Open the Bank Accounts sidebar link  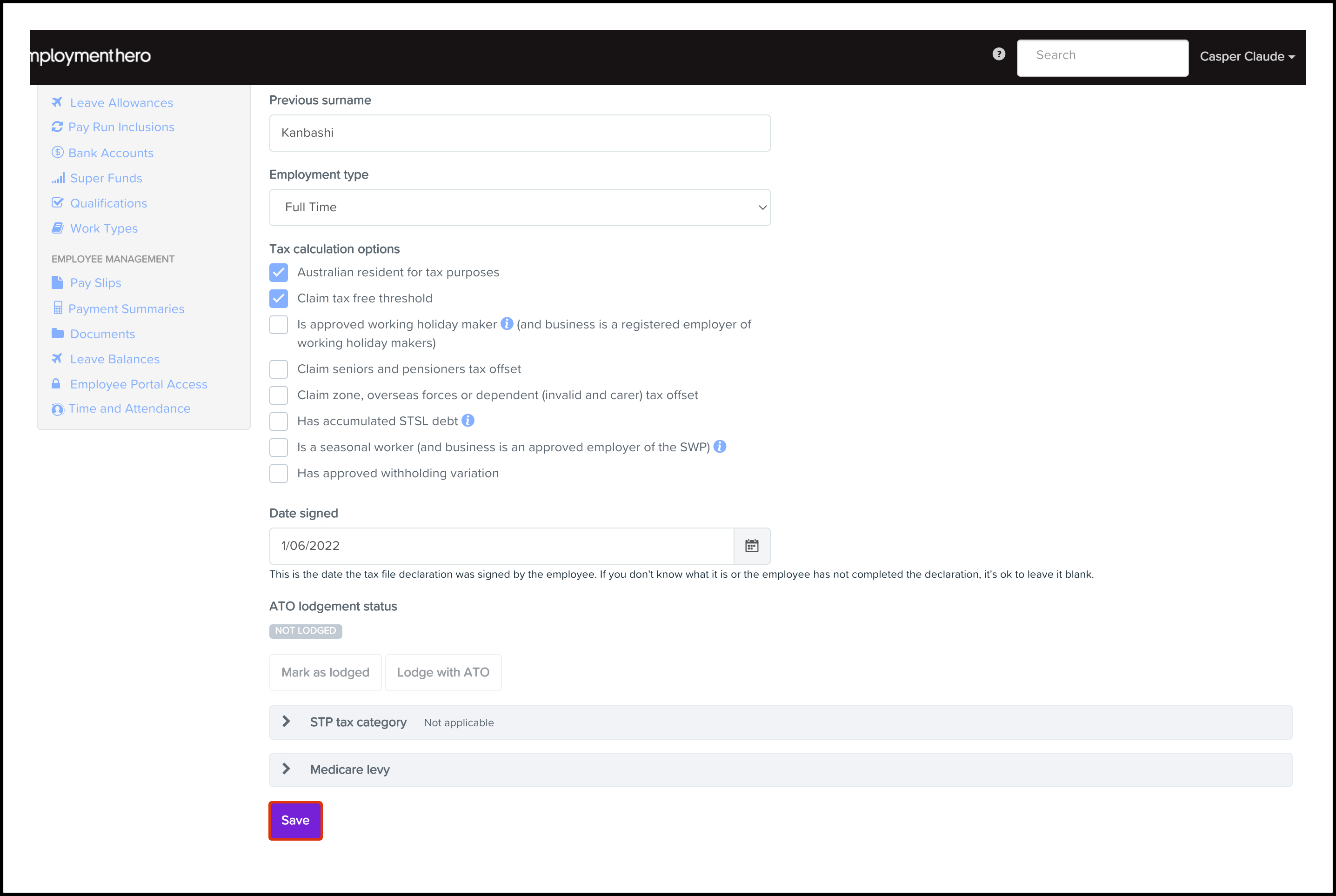click(x=110, y=153)
